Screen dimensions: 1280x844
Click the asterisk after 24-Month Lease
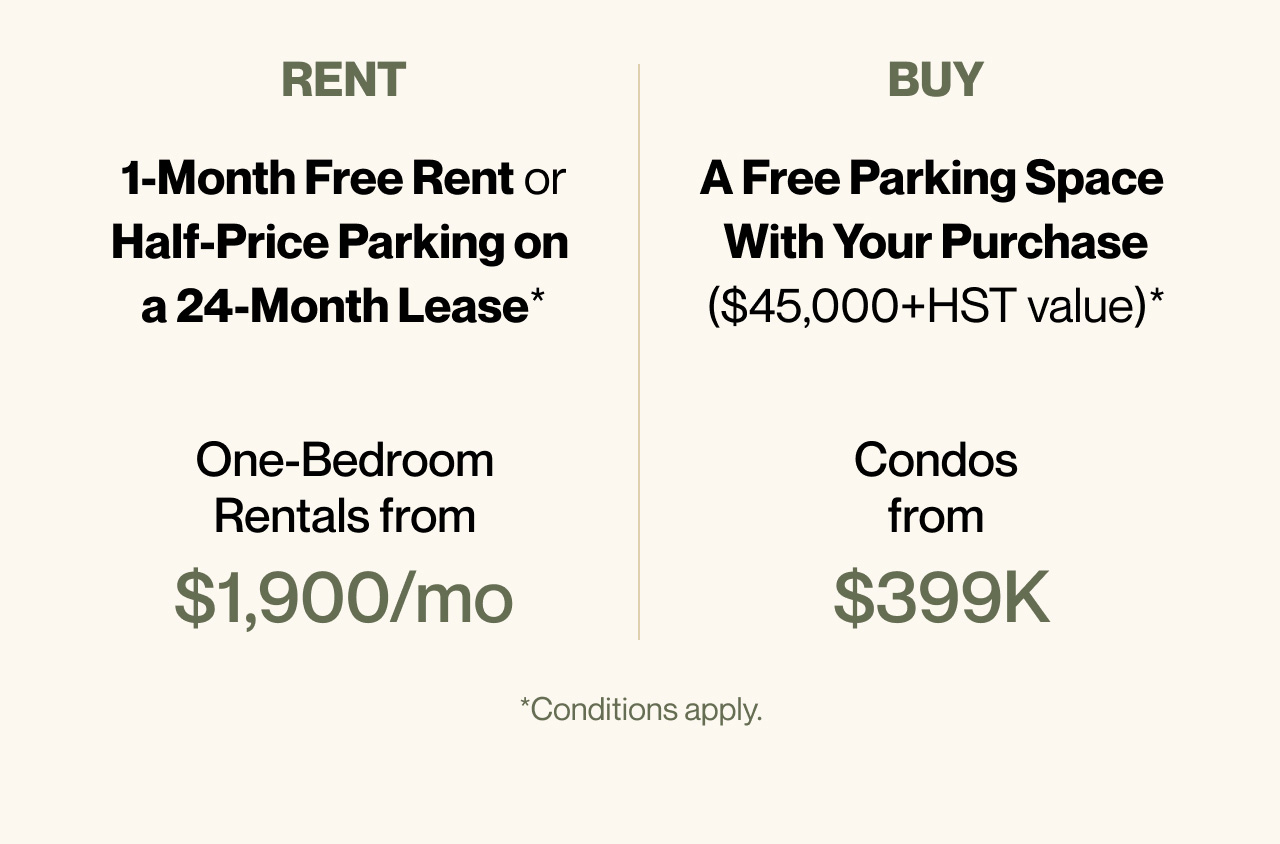point(537,297)
